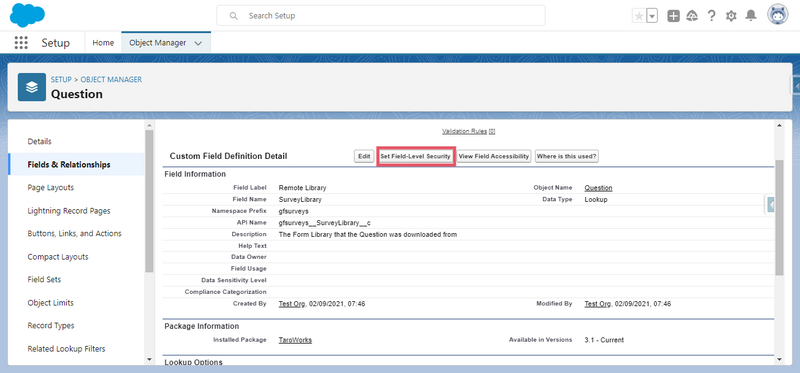Click the main panel scrollbar thumb
The image size is (800, 373).
coord(779,217)
